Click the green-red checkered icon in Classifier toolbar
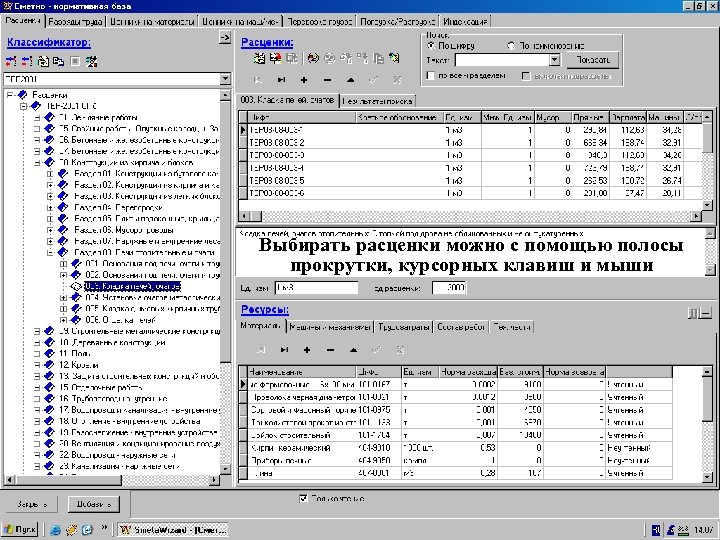This screenshot has width=720, height=540. (x=91, y=62)
